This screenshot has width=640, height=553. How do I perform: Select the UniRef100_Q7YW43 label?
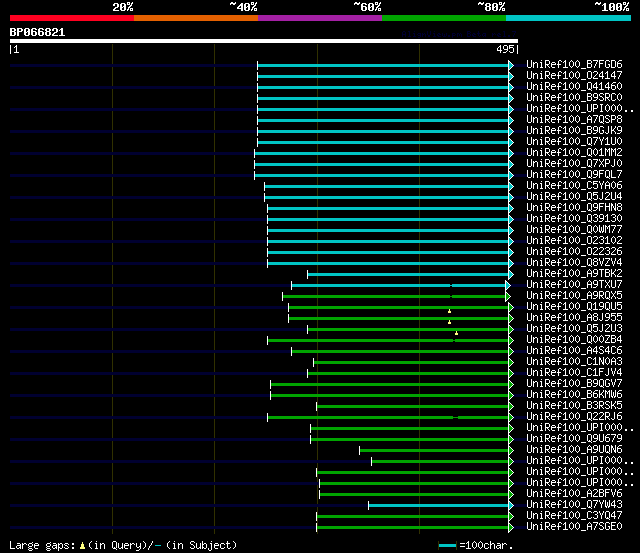(x=574, y=505)
